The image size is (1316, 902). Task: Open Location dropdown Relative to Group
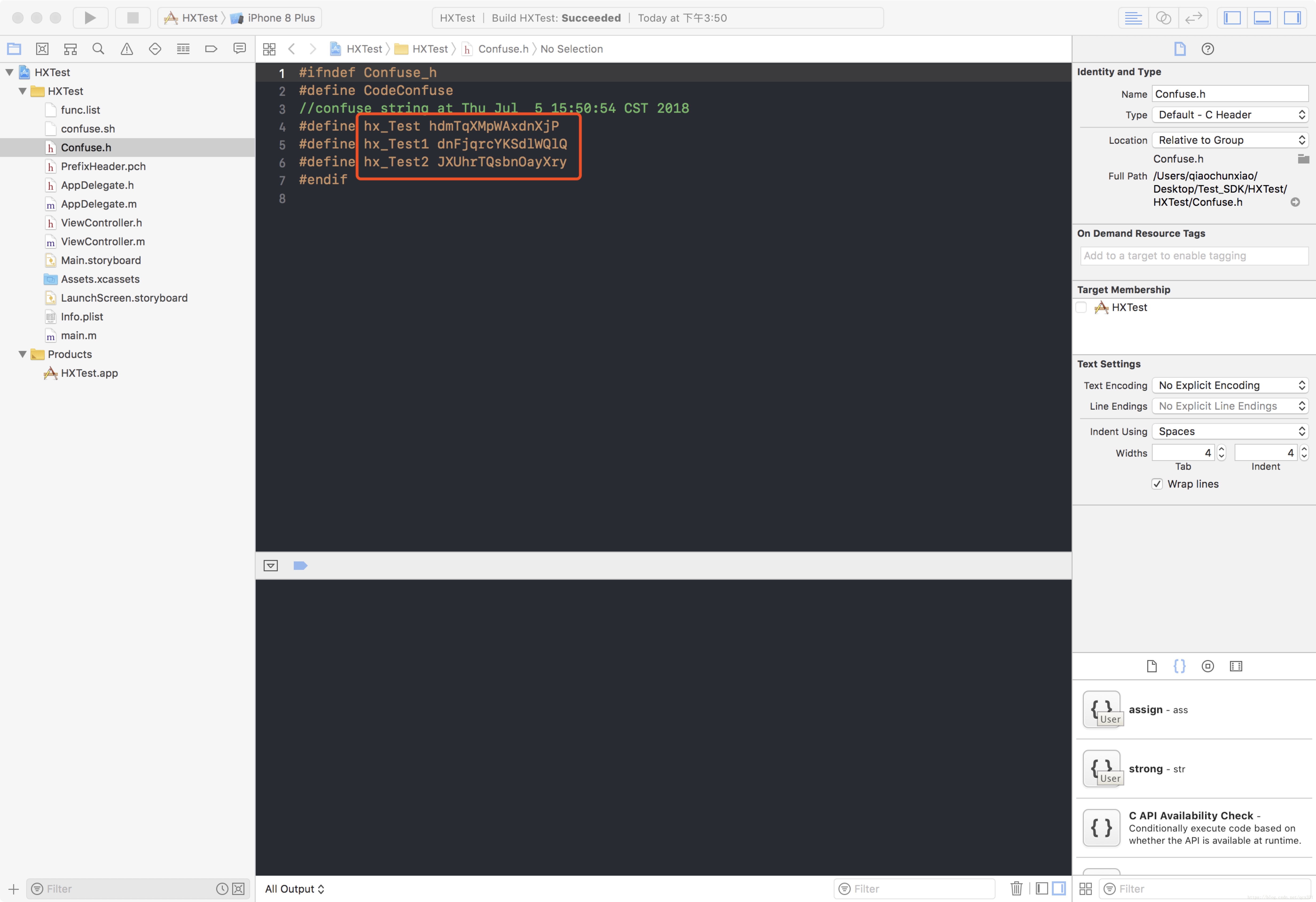point(1230,140)
